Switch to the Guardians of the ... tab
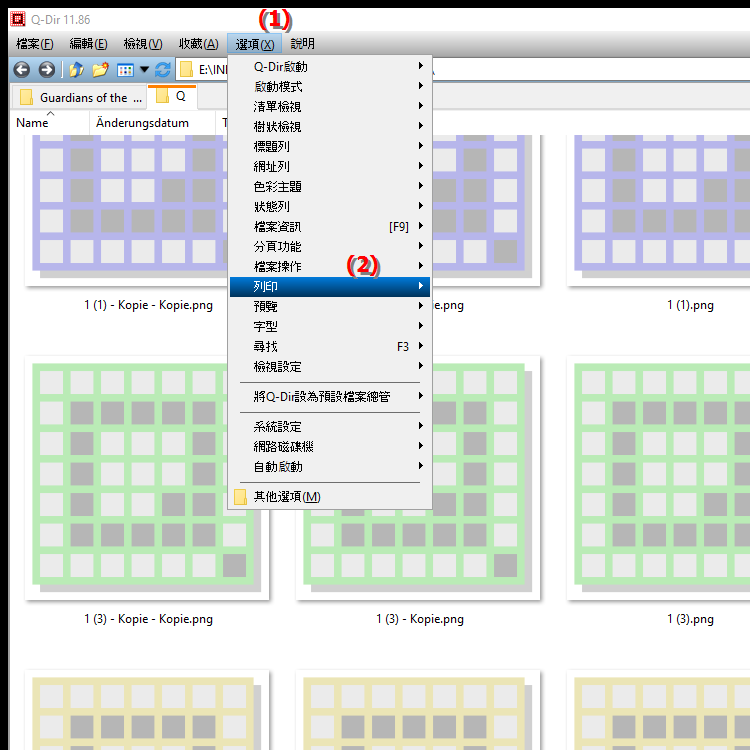Image resolution: width=750 pixels, height=750 pixels. point(78,98)
